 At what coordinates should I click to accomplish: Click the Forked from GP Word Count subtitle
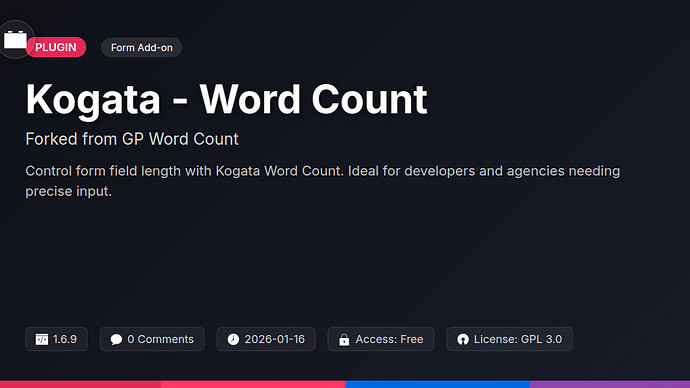132,139
